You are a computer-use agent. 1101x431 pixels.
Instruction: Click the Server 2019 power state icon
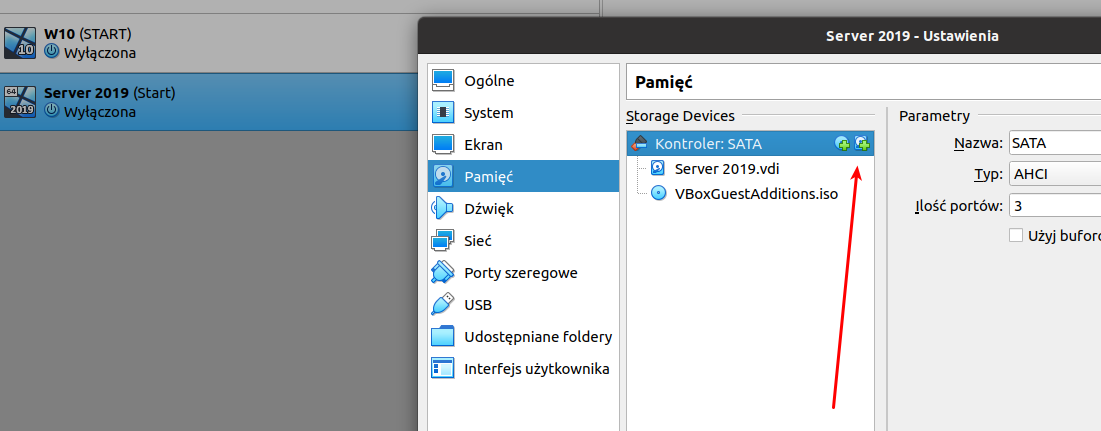(51, 111)
